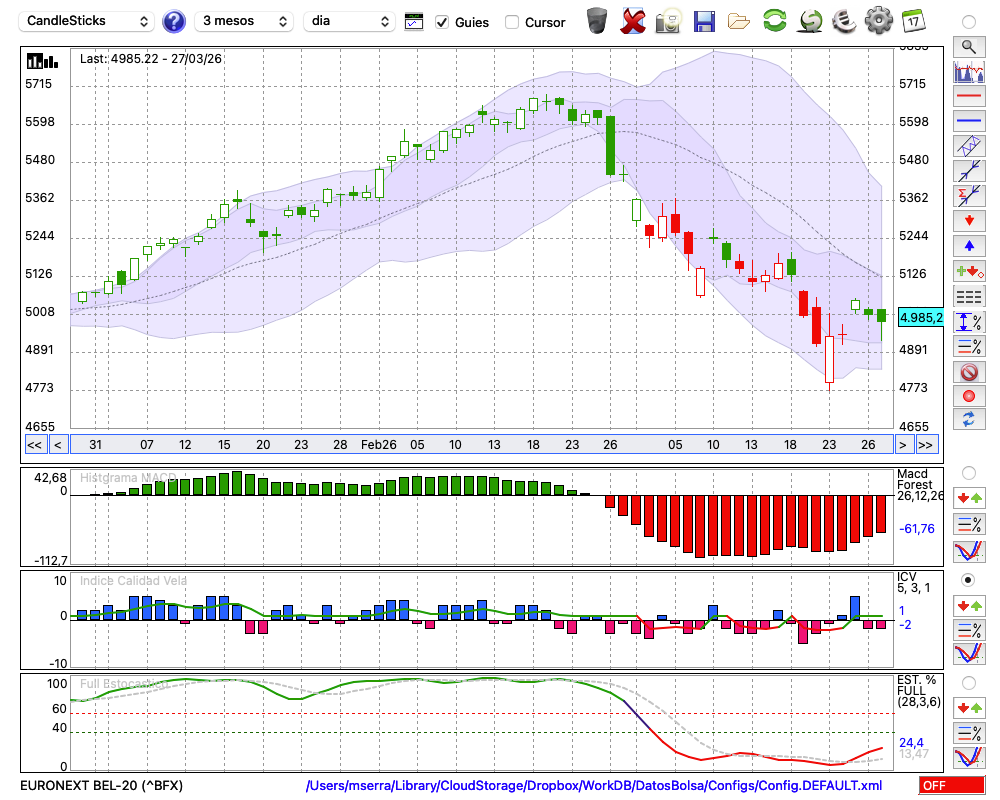Click the calendar icon in top toolbar
The image size is (1000, 800).
[913, 20]
